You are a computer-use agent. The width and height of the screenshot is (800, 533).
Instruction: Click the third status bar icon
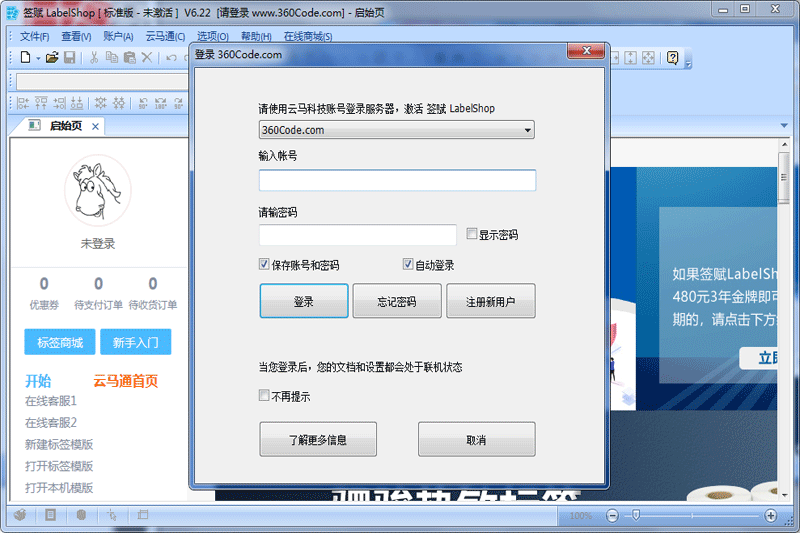81,515
